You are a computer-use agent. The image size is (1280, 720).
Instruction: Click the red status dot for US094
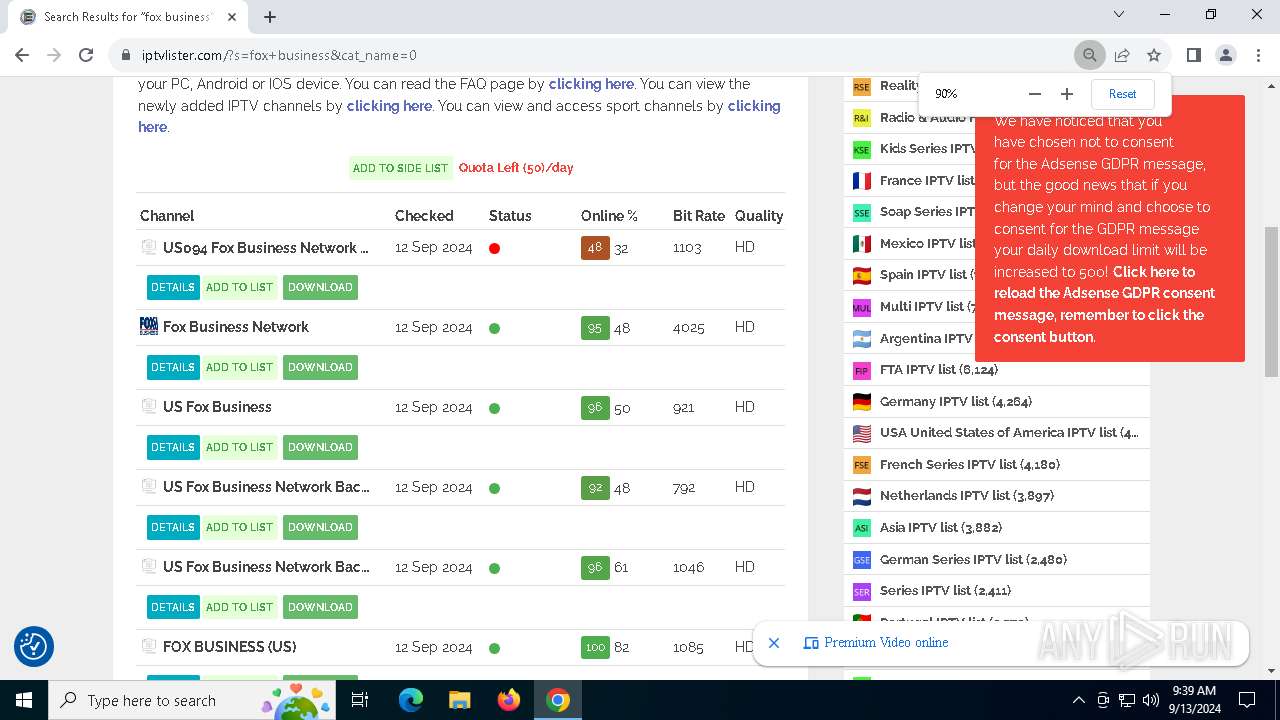[x=494, y=248]
